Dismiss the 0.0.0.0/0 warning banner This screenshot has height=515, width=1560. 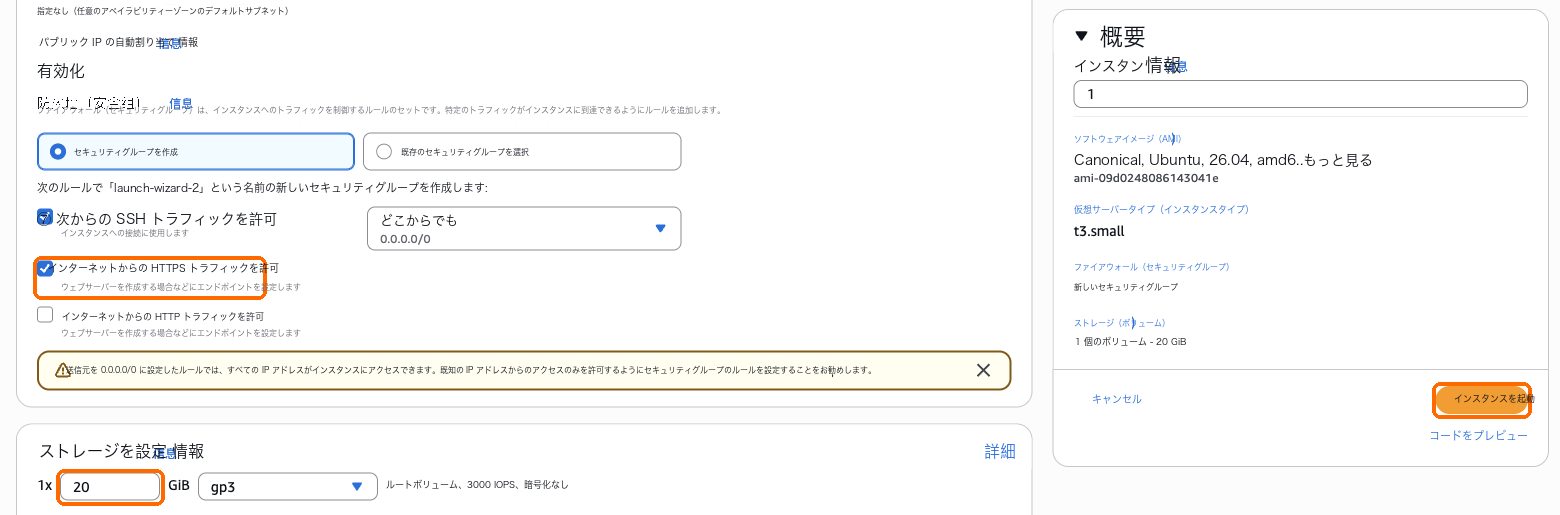(x=983, y=370)
